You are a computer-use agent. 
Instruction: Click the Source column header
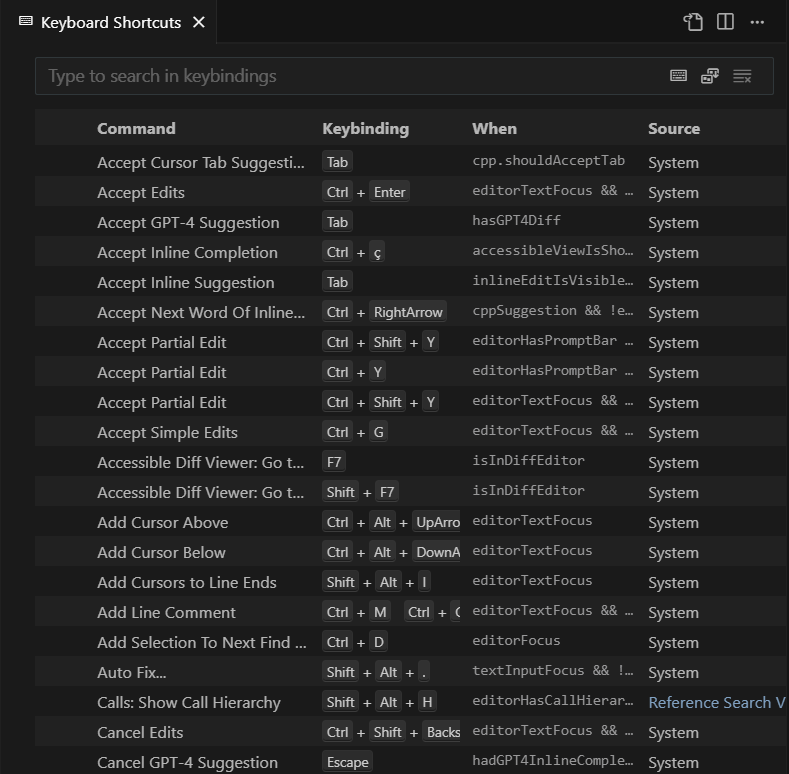coord(674,129)
